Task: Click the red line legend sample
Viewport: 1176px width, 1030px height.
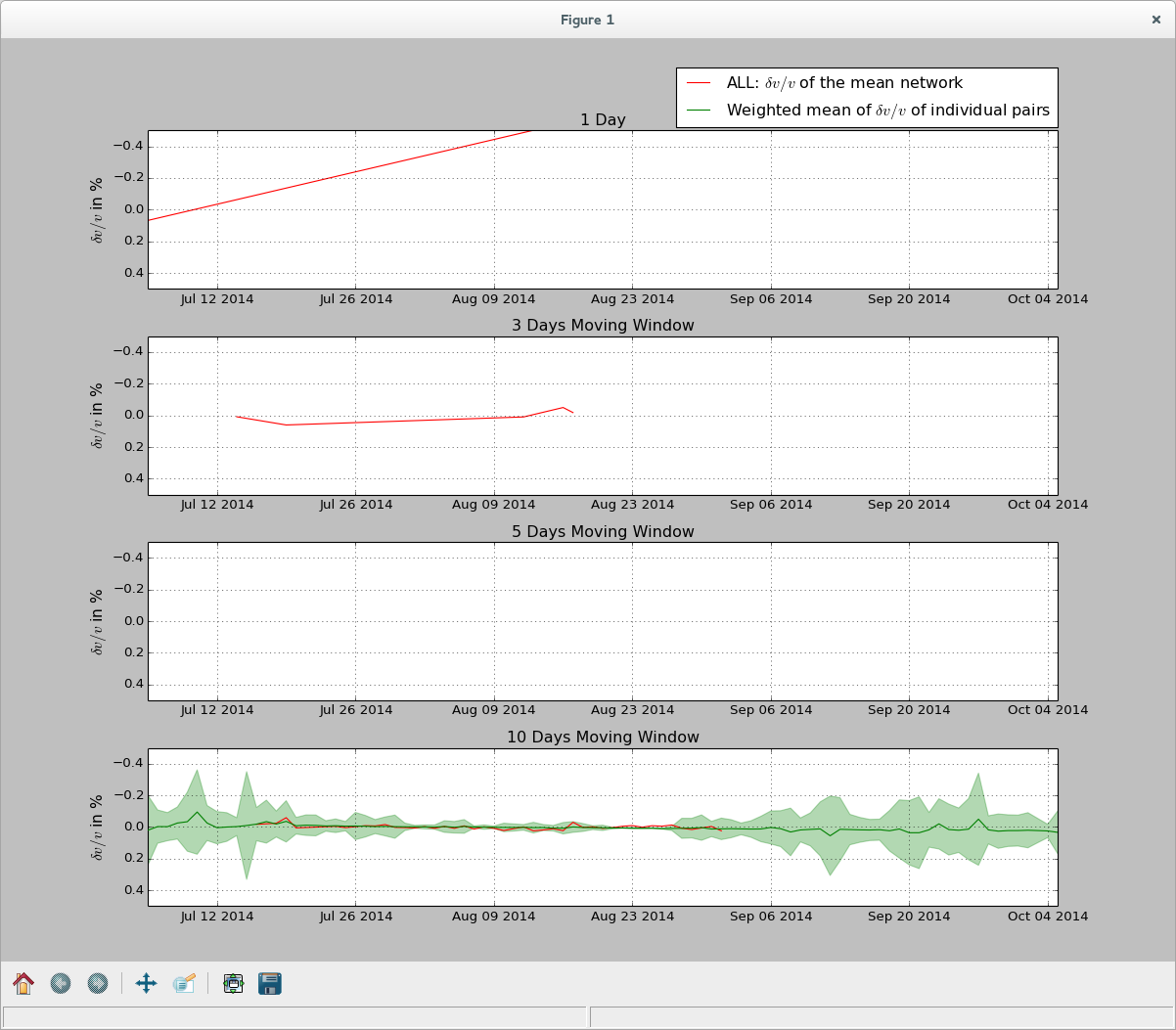Action: coord(699,84)
